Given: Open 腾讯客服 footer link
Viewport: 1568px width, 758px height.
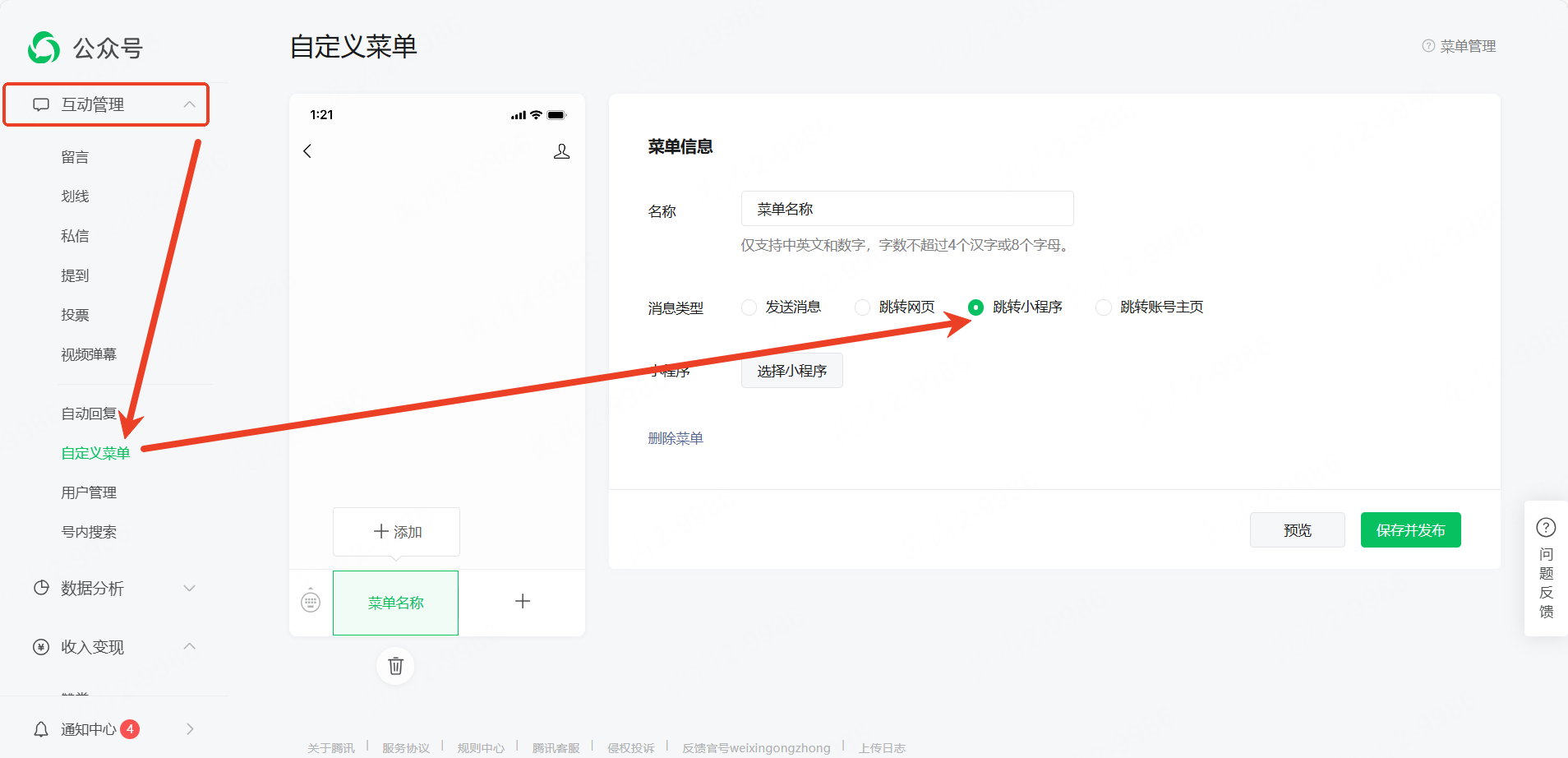Looking at the screenshot, I should [x=556, y=748].
